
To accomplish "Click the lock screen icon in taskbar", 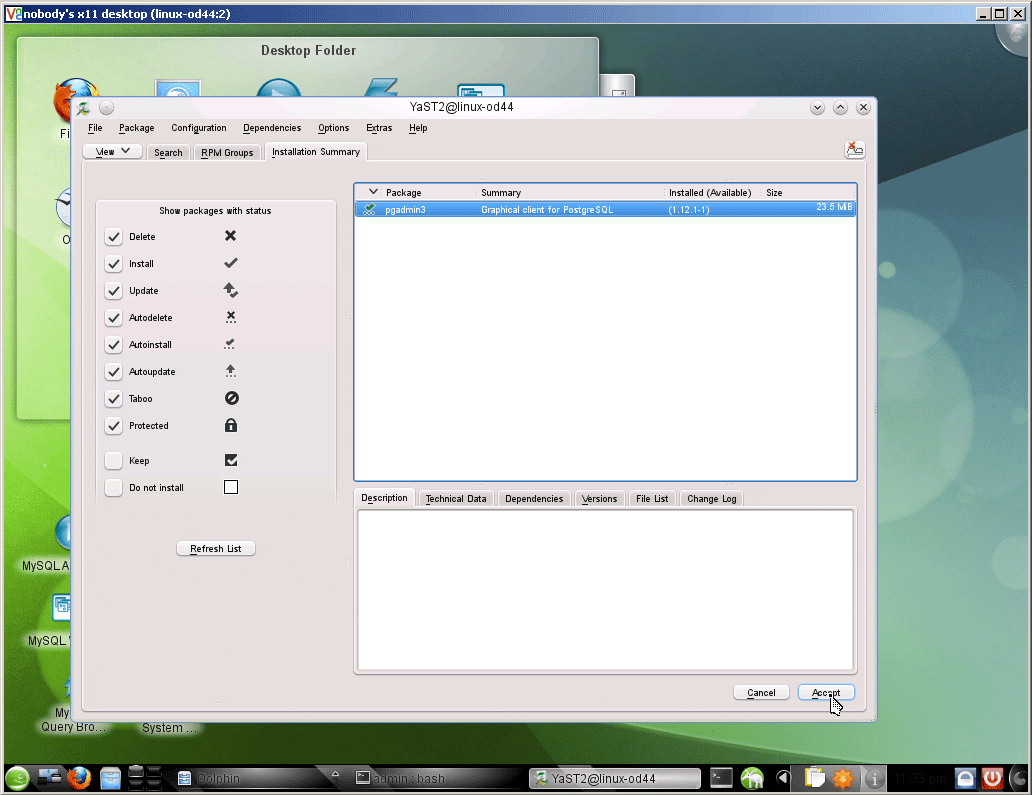I will [966, 779].
